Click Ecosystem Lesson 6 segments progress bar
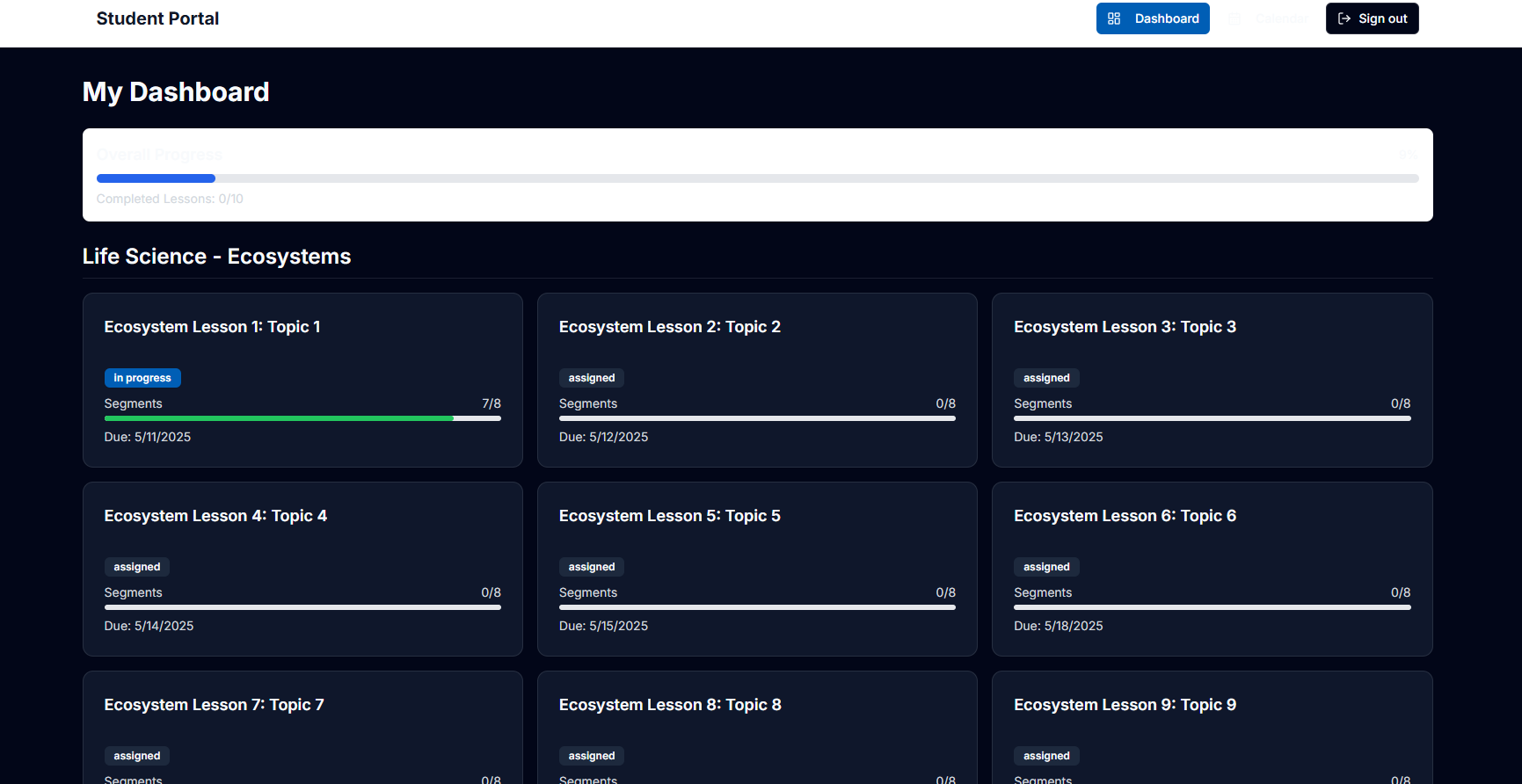 click(x=1212, y=607)
